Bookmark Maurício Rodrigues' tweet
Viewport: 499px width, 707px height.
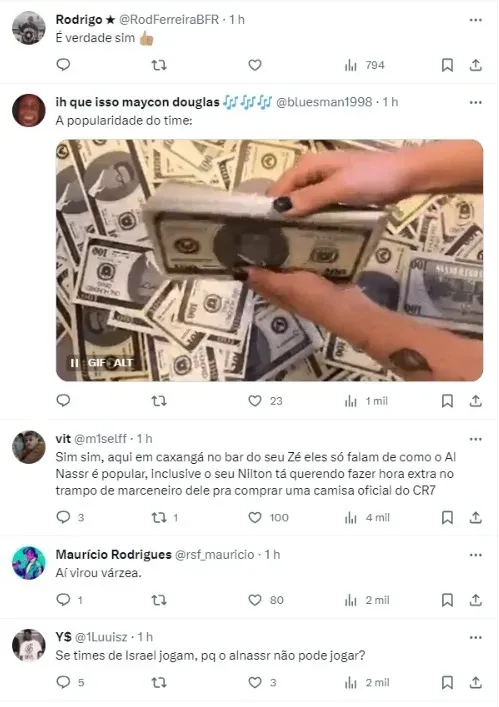point(447,600)
